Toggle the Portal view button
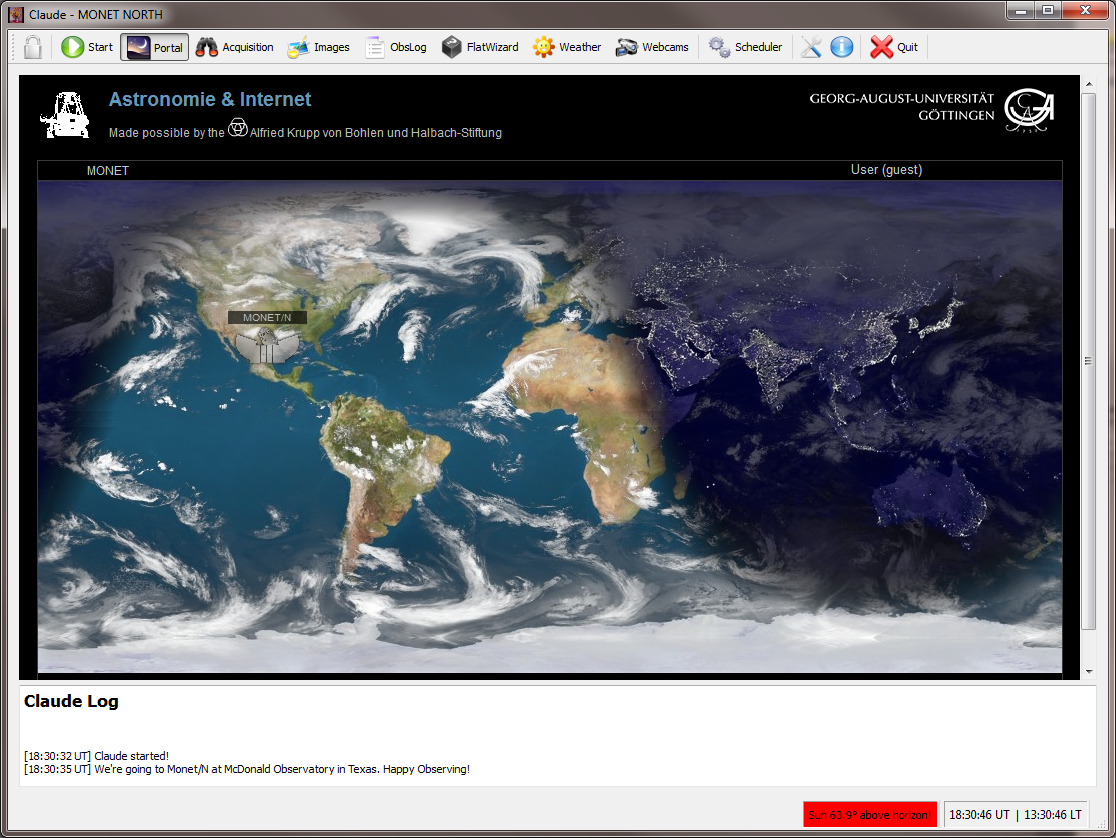1116x838 pixels. pos(155,47)
